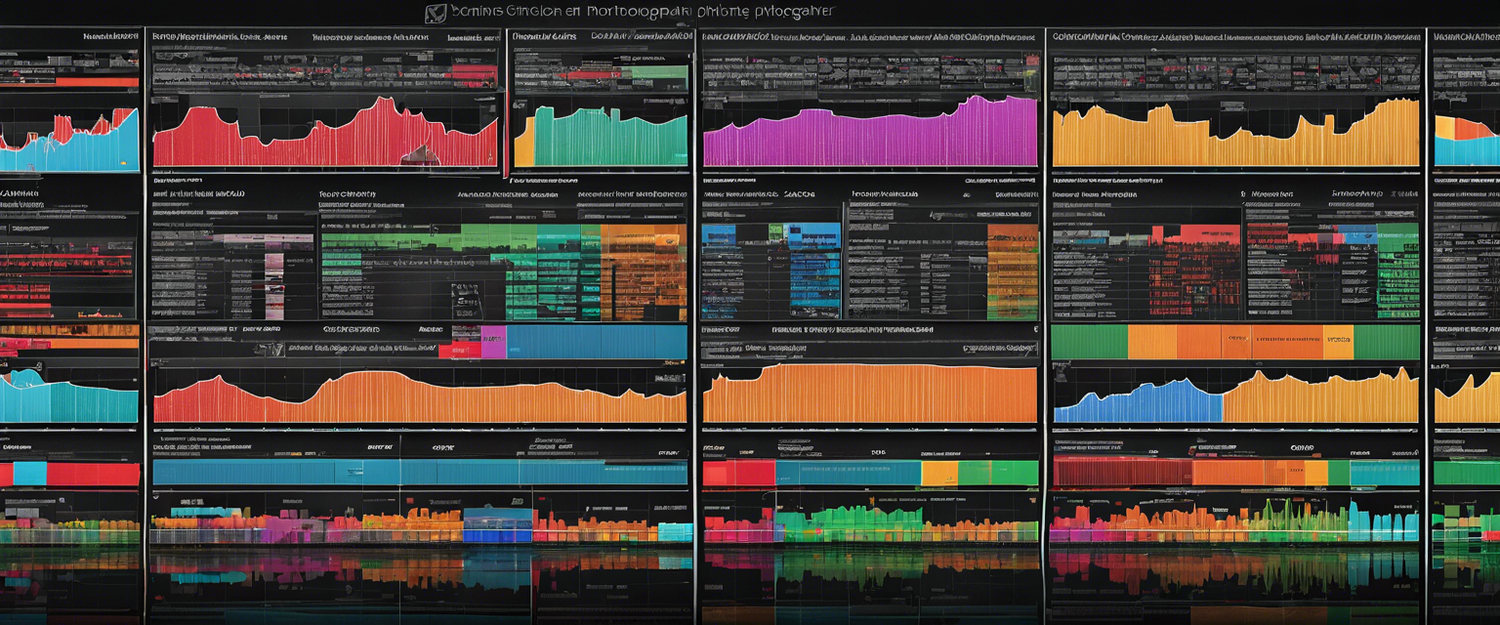Screen dimensions: 1500x625
Task: Select the blue portion of the blue-and-orange chart
Action: 1140,402
